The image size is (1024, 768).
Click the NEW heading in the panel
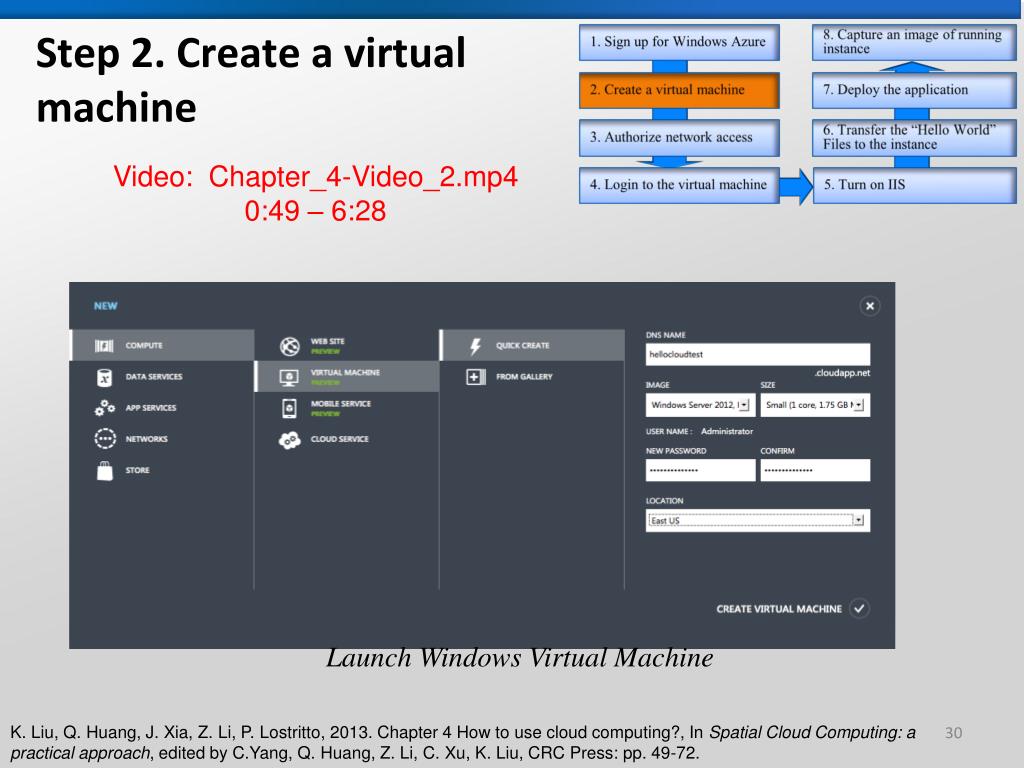coord(105,306)
